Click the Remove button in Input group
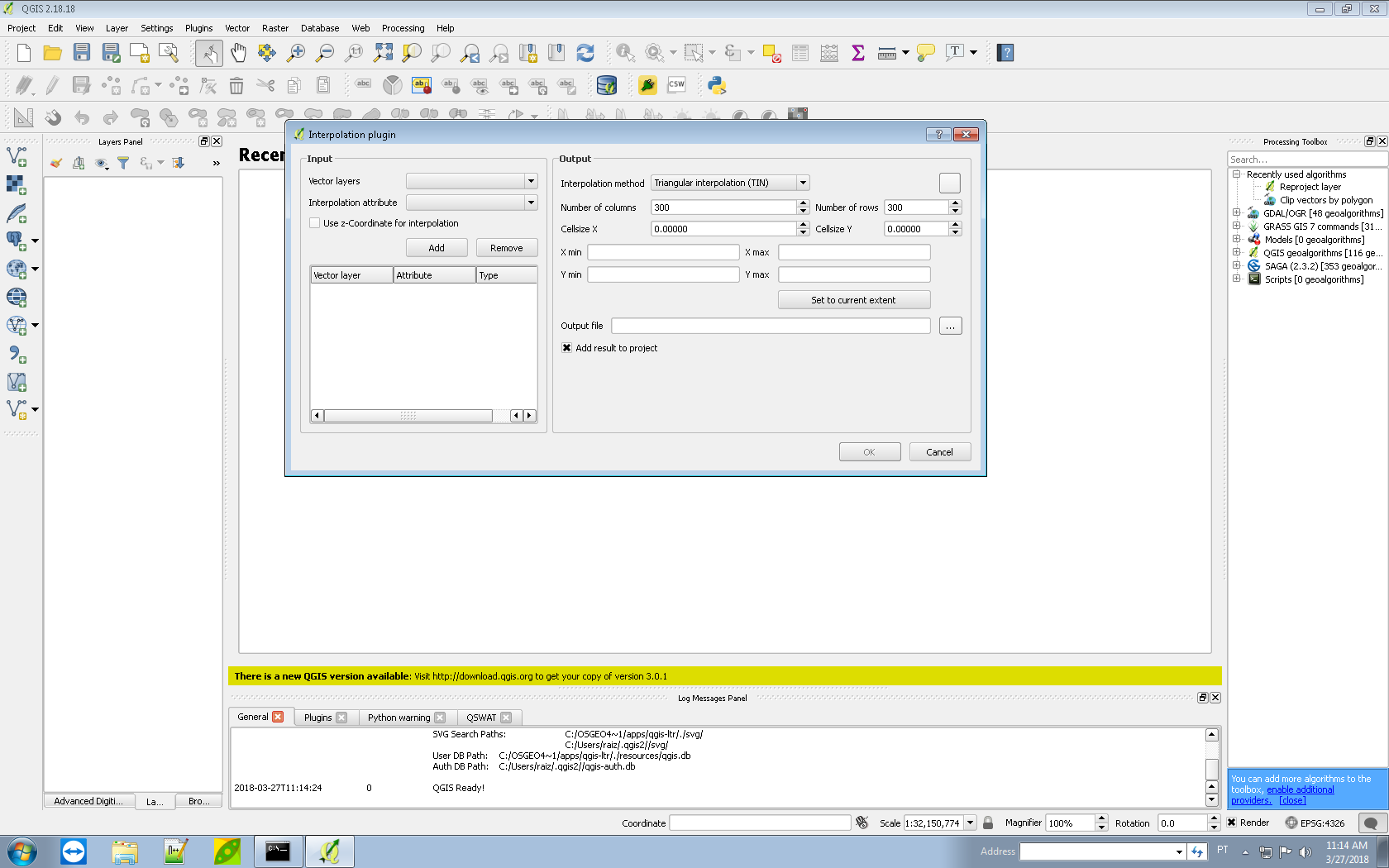1389x868 pixels. [x=507, y=248]
